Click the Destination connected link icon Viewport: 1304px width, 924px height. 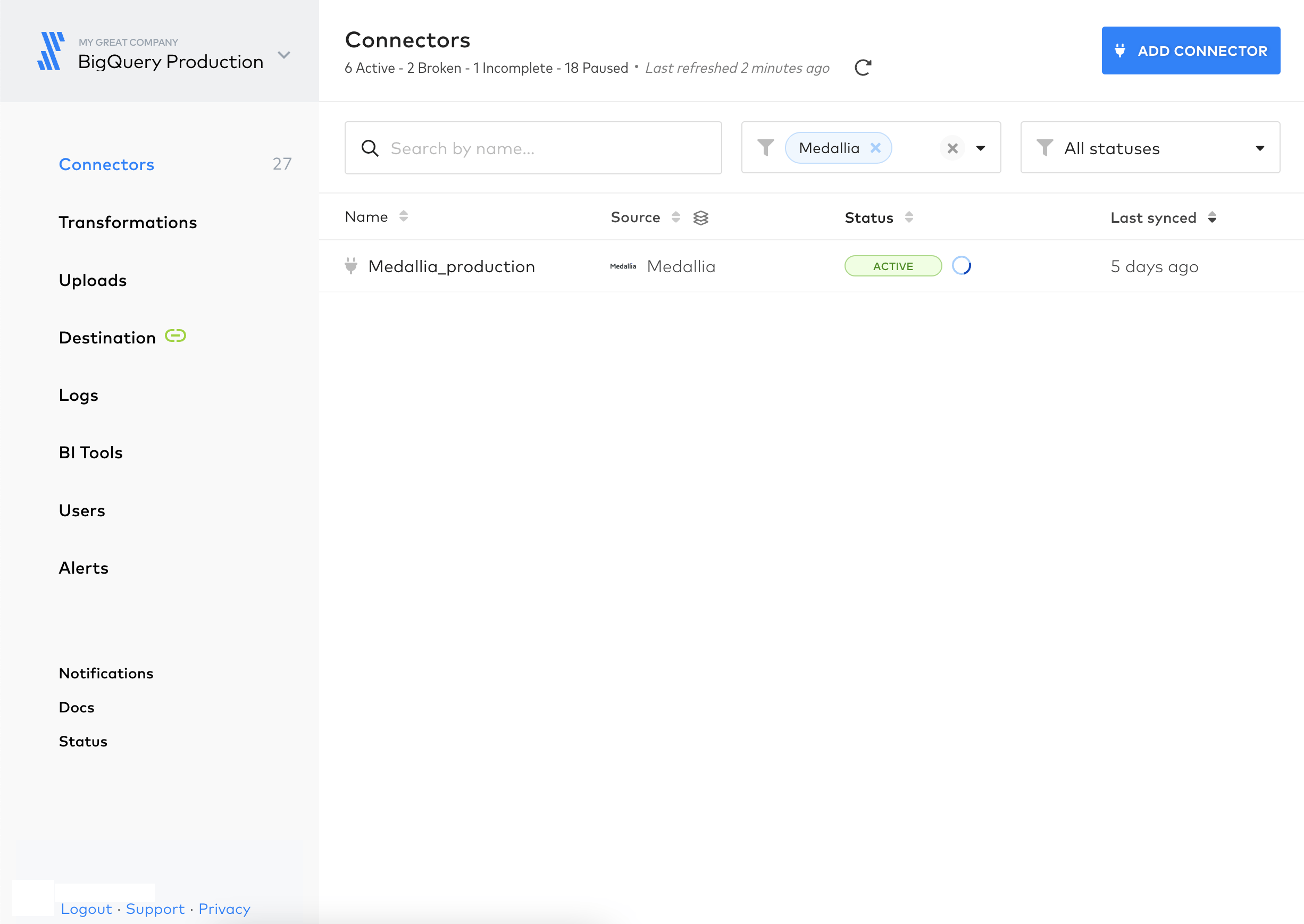175,335
